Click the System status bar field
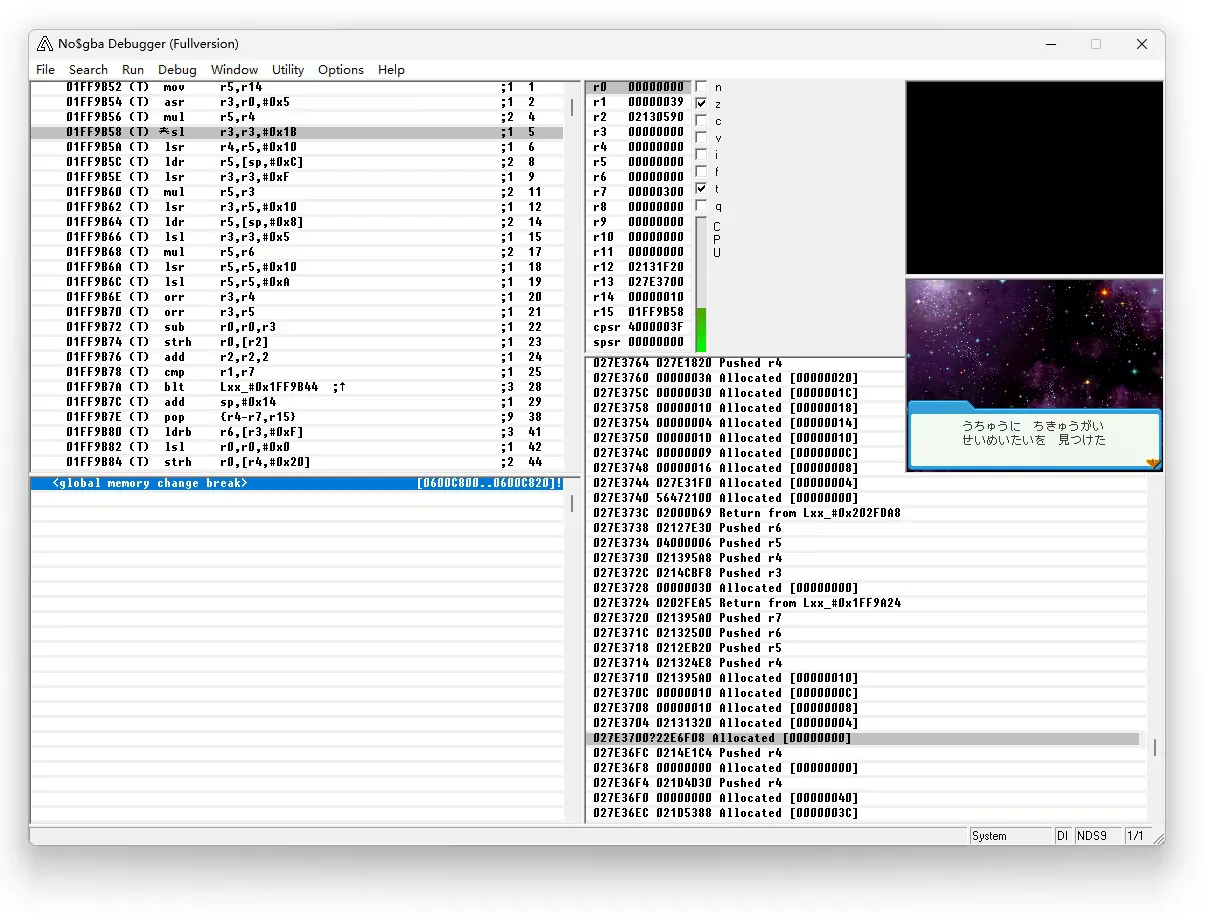This screenshot has width=1205, height=913. tap(1009, 836)
